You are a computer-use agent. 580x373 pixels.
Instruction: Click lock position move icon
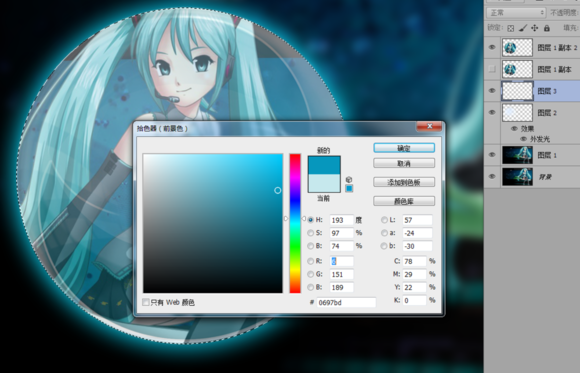[x=535, y=28]
